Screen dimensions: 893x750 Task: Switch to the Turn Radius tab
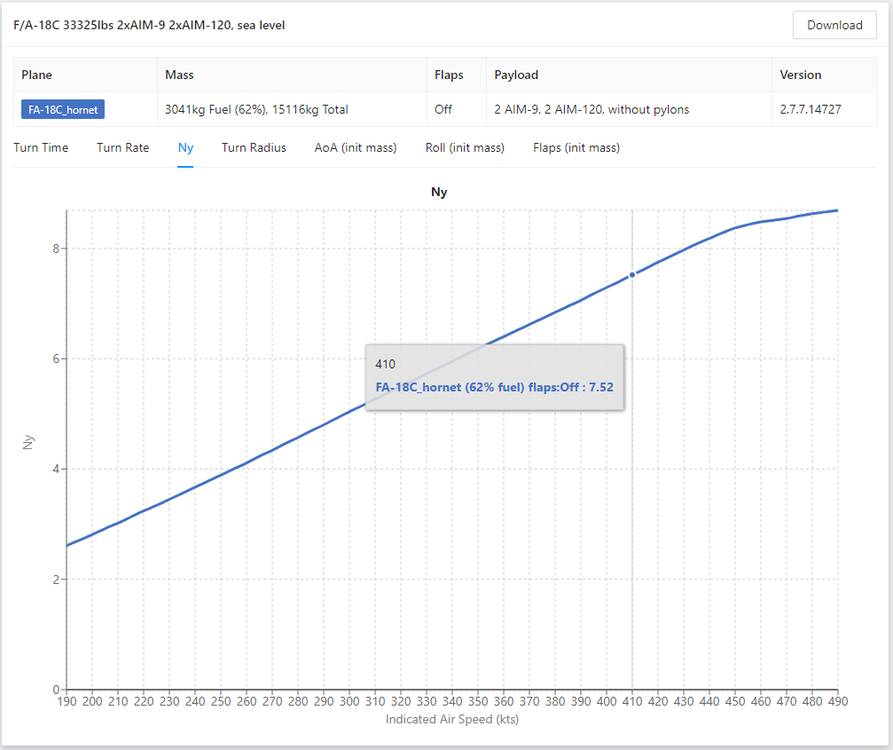coord(254,148)
